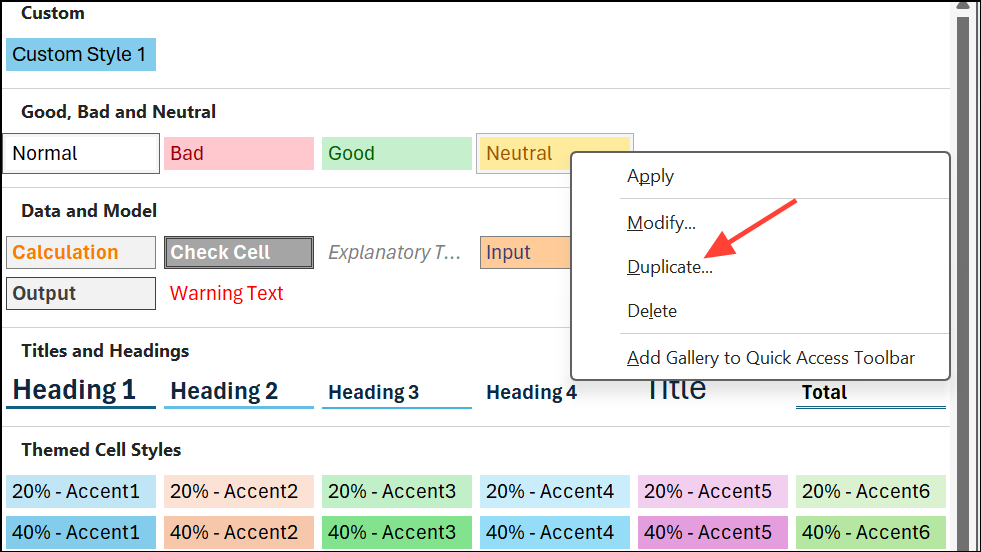Viewport: 981px width, 552px height.
Task: Apply the Good cell style
Action: tap(396, 154)
